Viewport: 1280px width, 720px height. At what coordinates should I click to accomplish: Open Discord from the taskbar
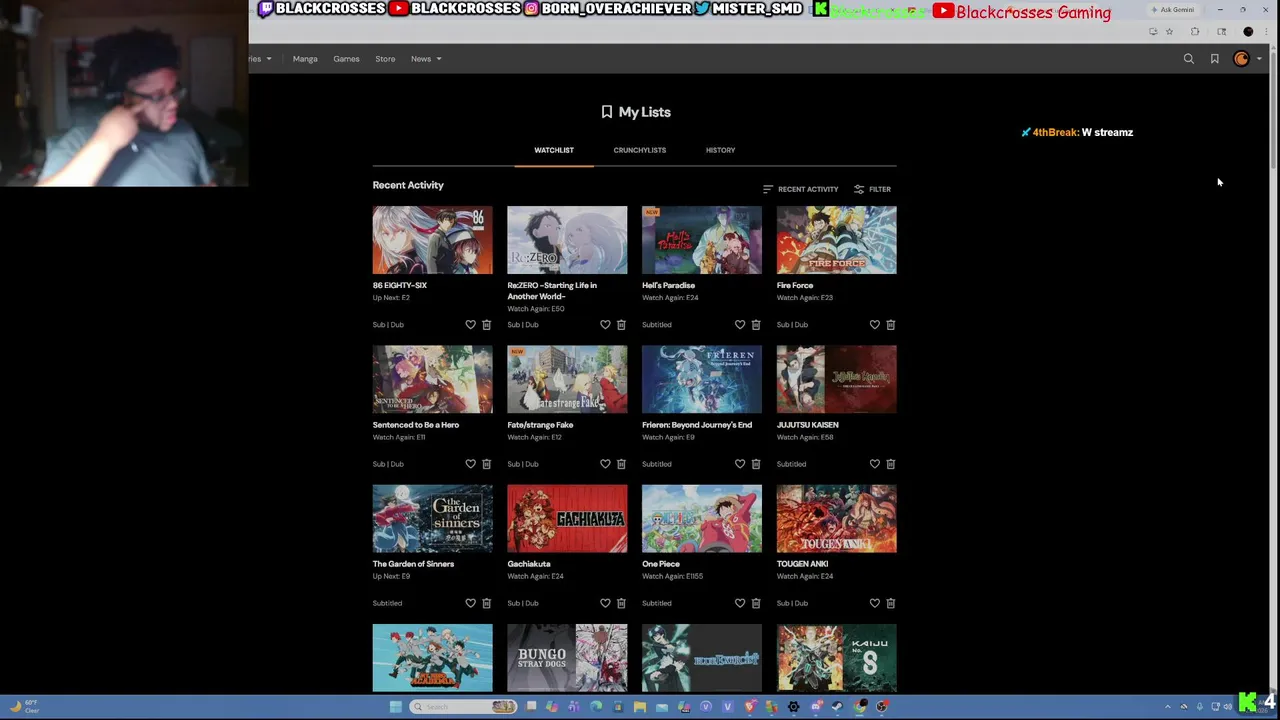pyautogui.click(x=817, y=707)
